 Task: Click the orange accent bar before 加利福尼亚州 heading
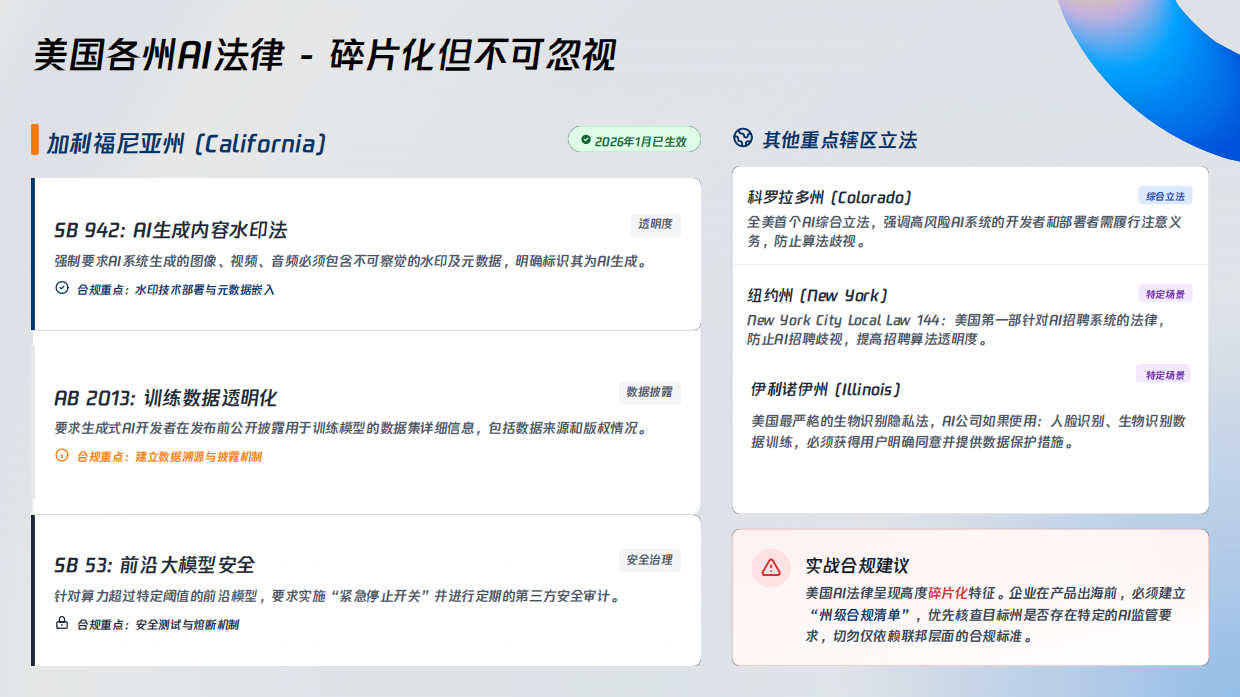35,141
